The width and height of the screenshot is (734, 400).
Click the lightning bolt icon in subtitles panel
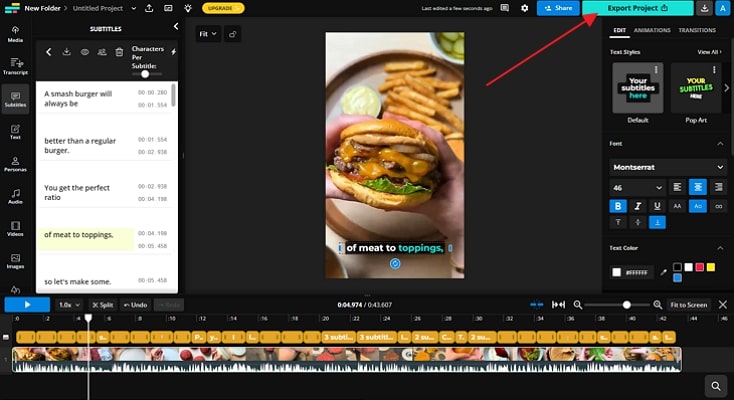(x=173, y=52)
